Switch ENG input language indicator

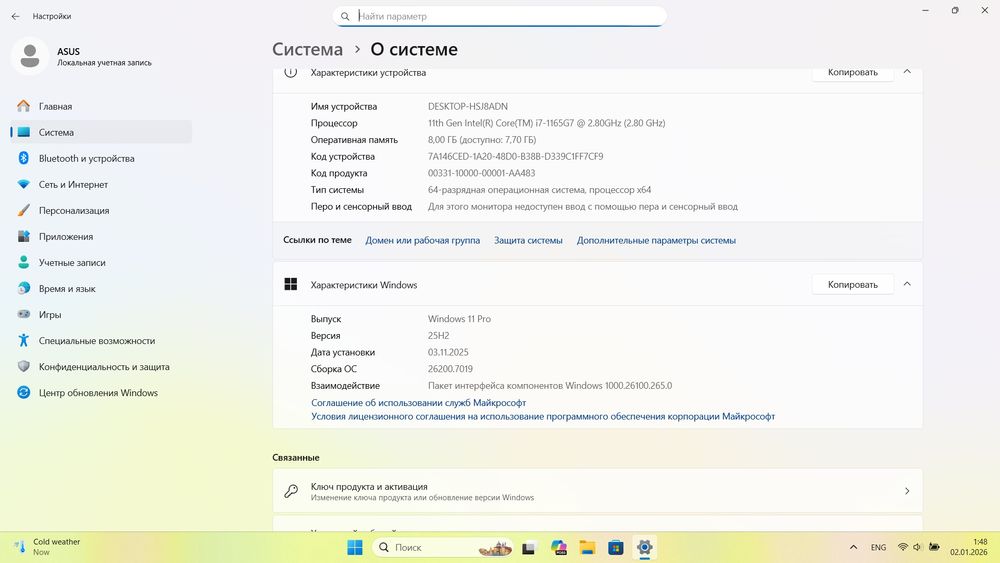[x=878, y=547]
